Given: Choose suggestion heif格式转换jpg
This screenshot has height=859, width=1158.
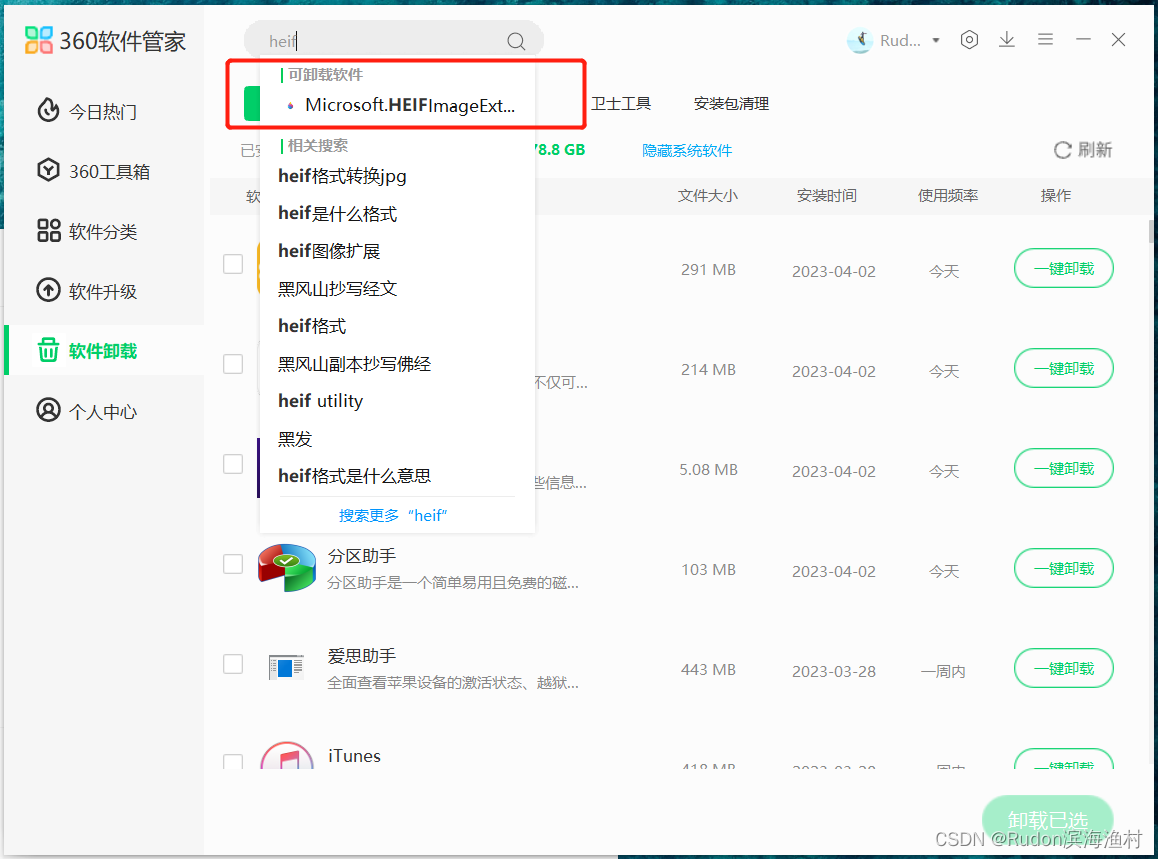Looking at the screenshot, I should point(342,177).
